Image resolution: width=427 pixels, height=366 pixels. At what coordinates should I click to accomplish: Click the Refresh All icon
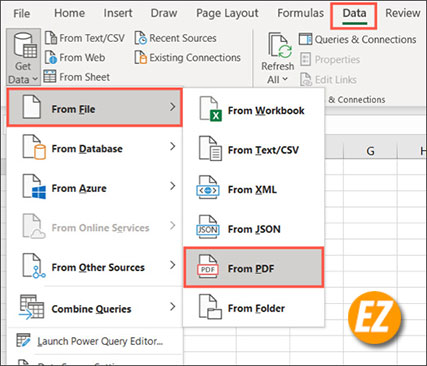tap(279, 45)
